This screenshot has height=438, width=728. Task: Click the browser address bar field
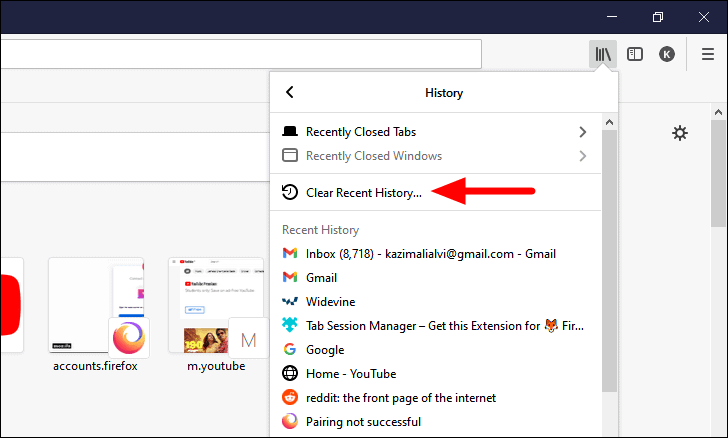pos(240,54)
